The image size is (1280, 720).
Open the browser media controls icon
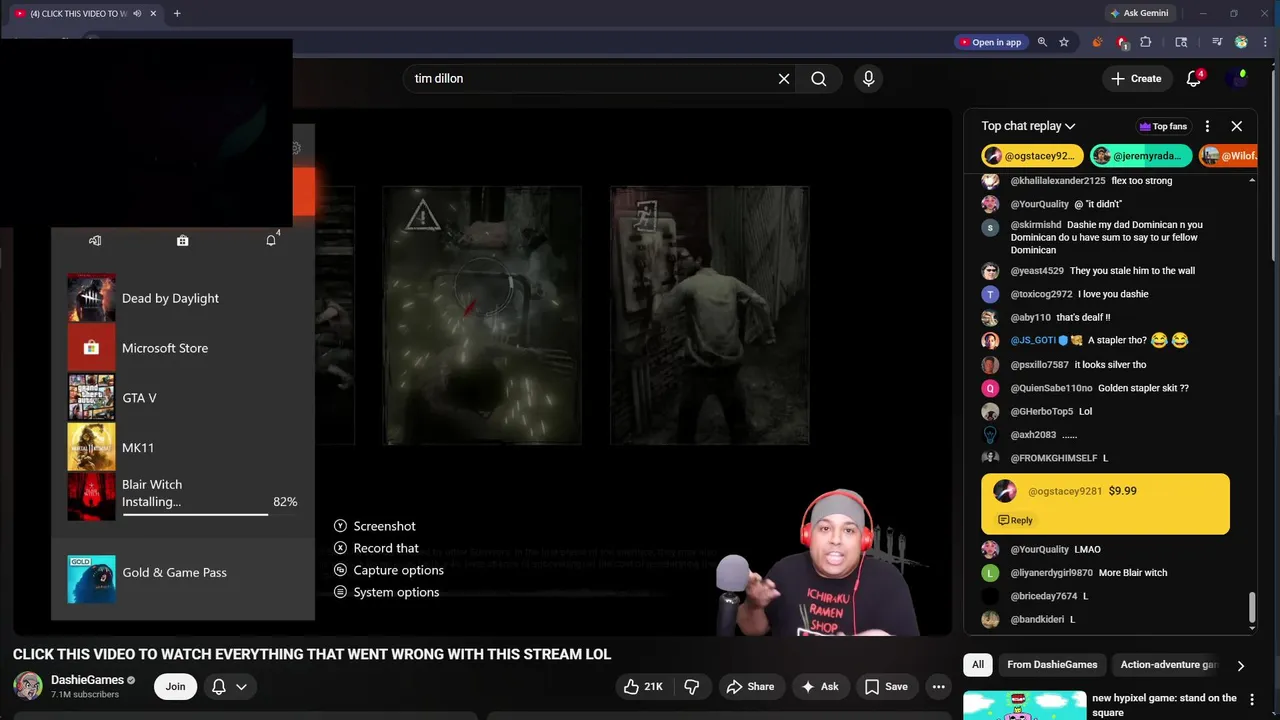(x=1217, y=42)
